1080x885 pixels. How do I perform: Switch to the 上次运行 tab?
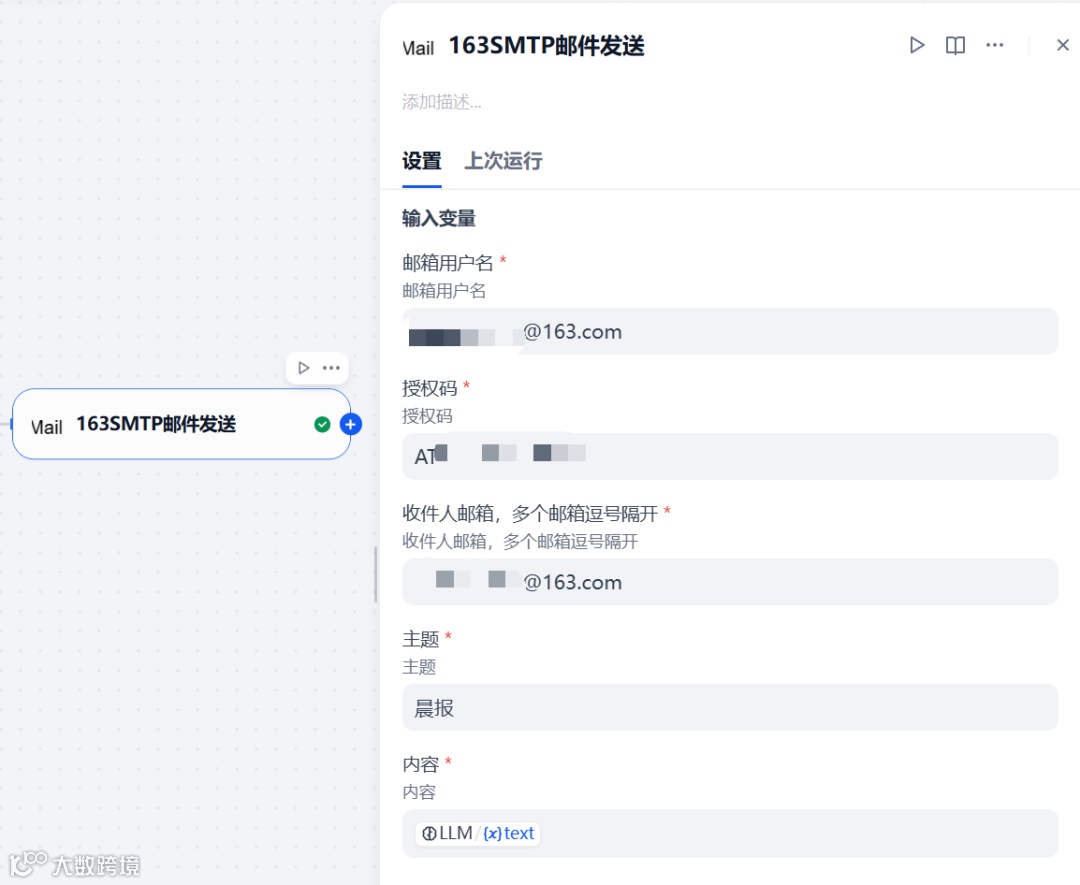(x=503, y=161)
